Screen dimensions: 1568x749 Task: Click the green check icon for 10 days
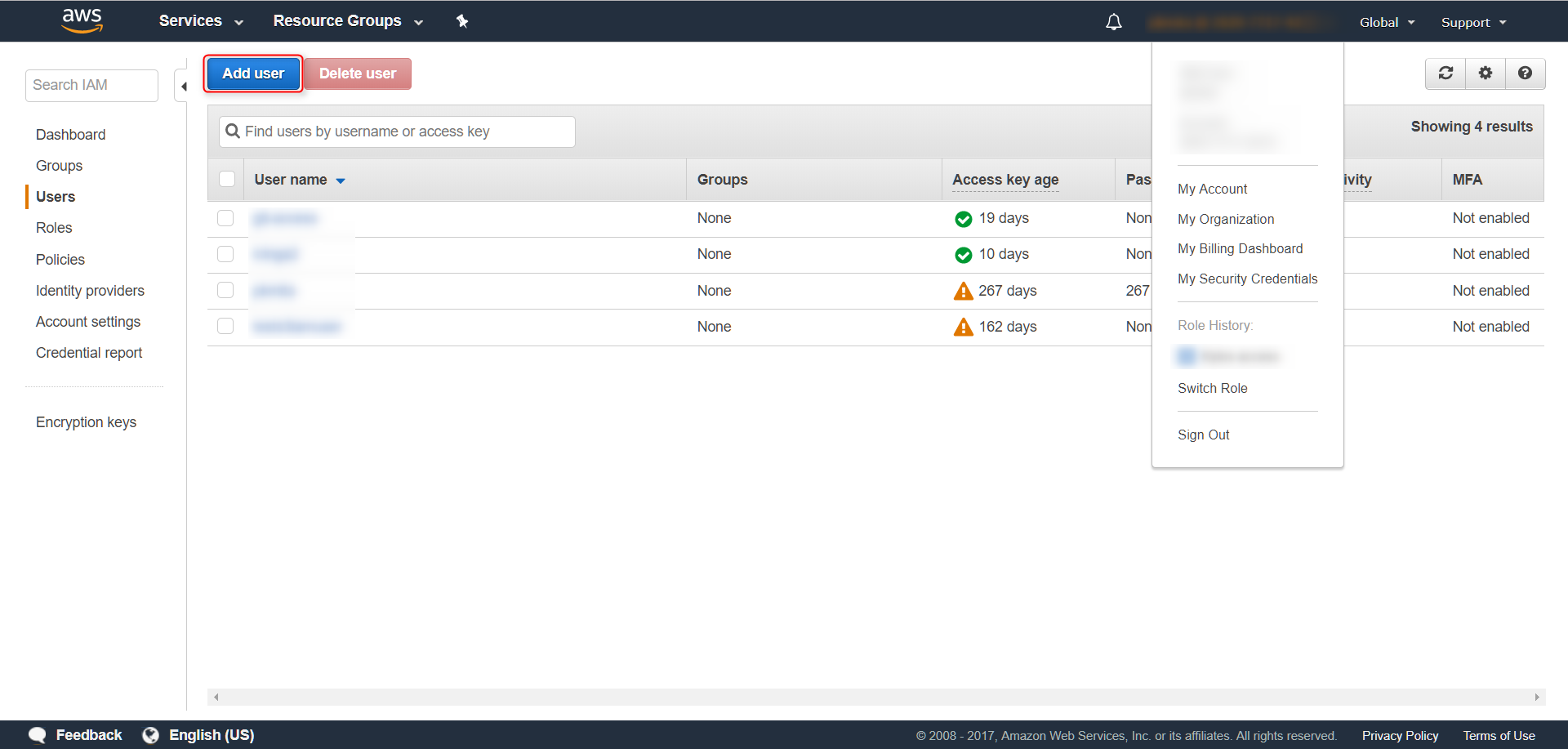point(964,255)
